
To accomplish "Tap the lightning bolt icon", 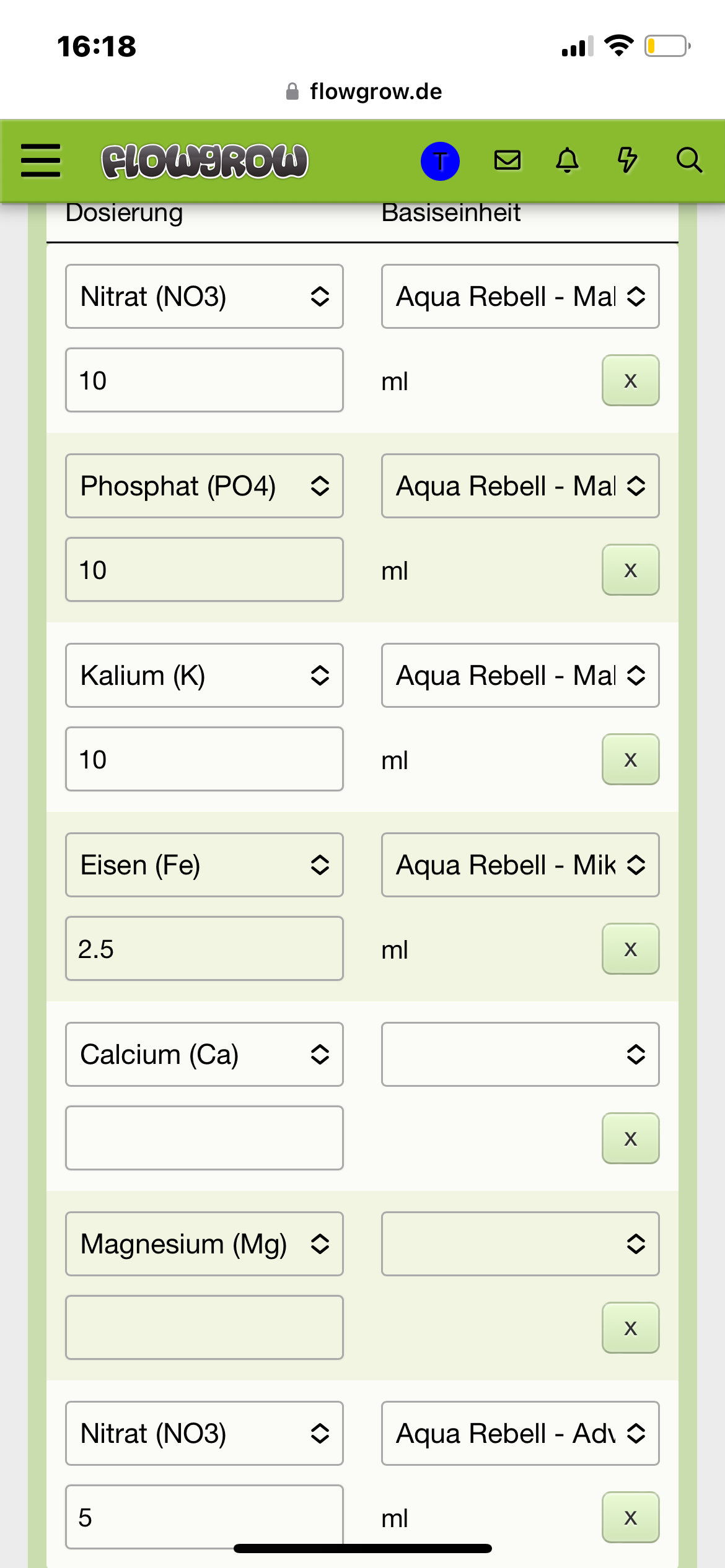I will [x=627, y=160].
